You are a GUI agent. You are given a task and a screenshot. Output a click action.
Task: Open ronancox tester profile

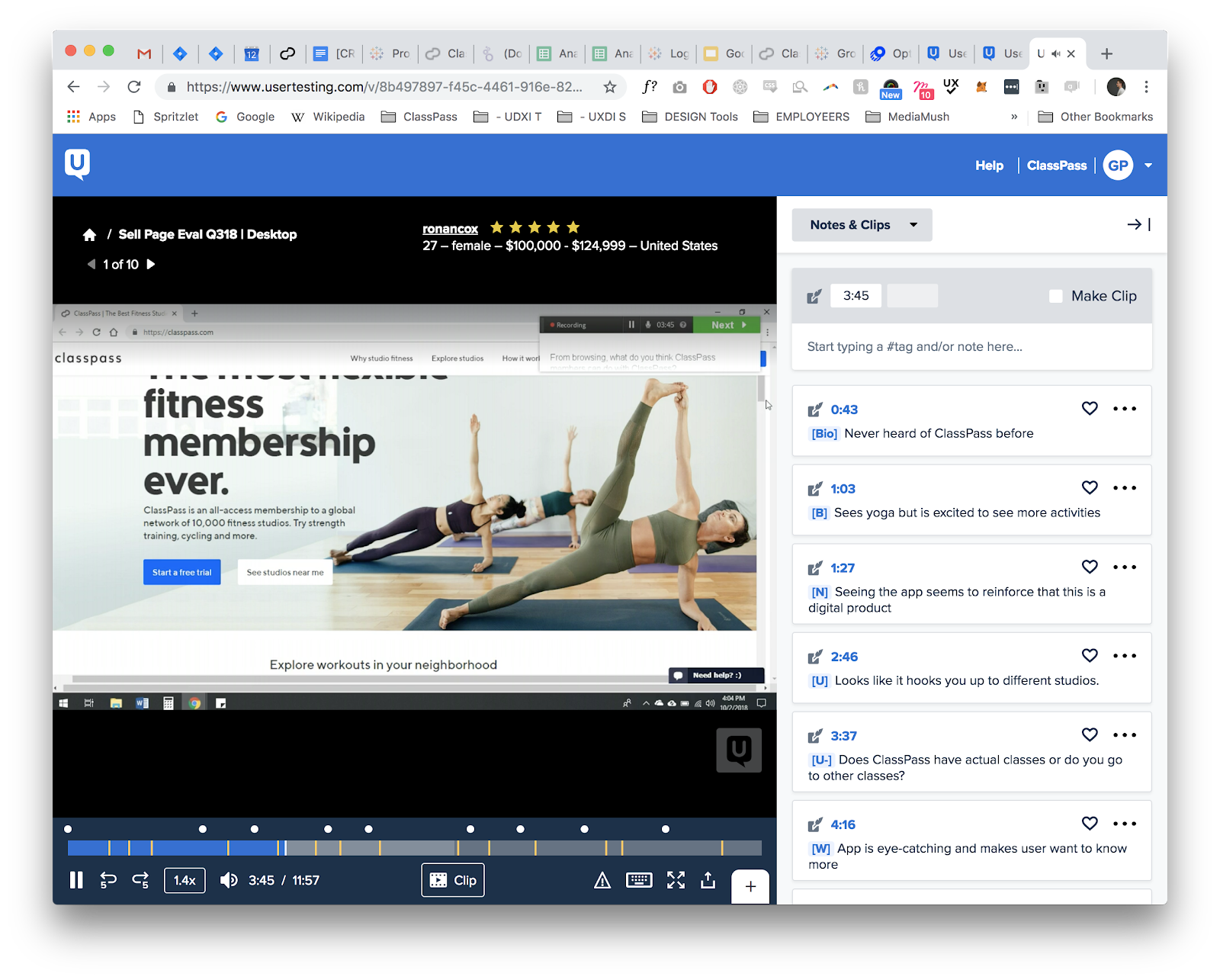click(x=450, y=229)
